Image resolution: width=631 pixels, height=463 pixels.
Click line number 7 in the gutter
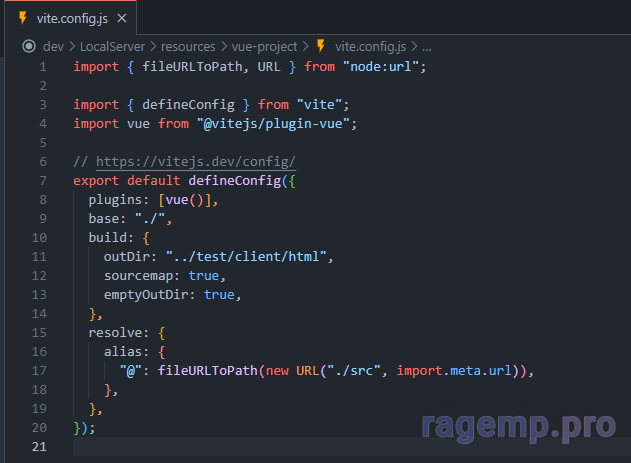coord(43,181)
